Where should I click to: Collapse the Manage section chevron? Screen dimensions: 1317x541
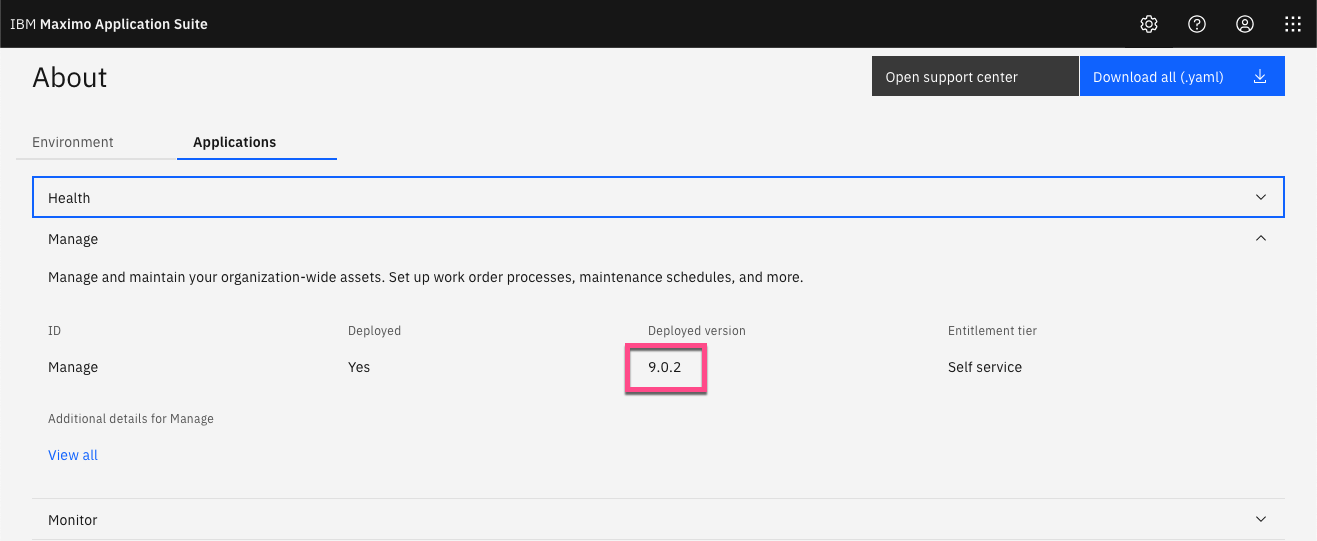1261,239
